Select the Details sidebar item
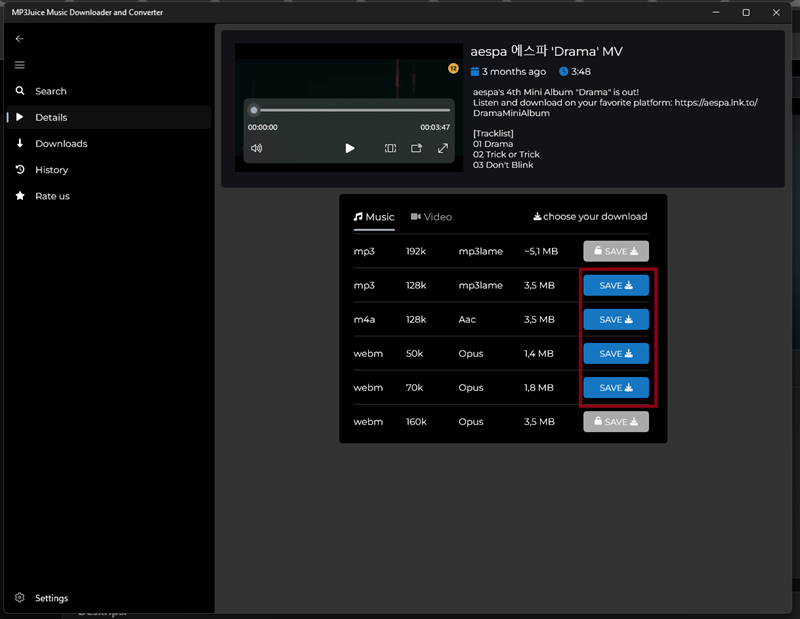The height and width of the screenshot is (619, 800). pyautogui.click(x=109, y=117)
